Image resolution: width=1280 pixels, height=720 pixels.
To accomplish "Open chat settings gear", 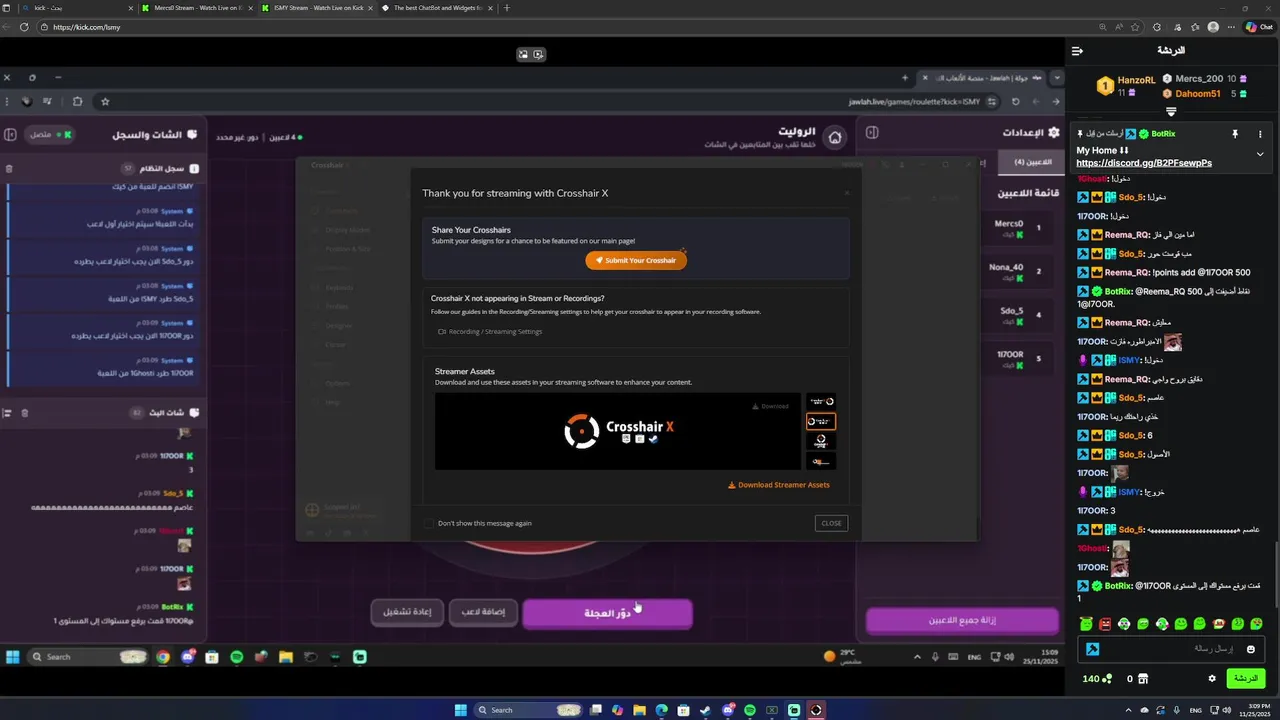I will (1212, 678).
